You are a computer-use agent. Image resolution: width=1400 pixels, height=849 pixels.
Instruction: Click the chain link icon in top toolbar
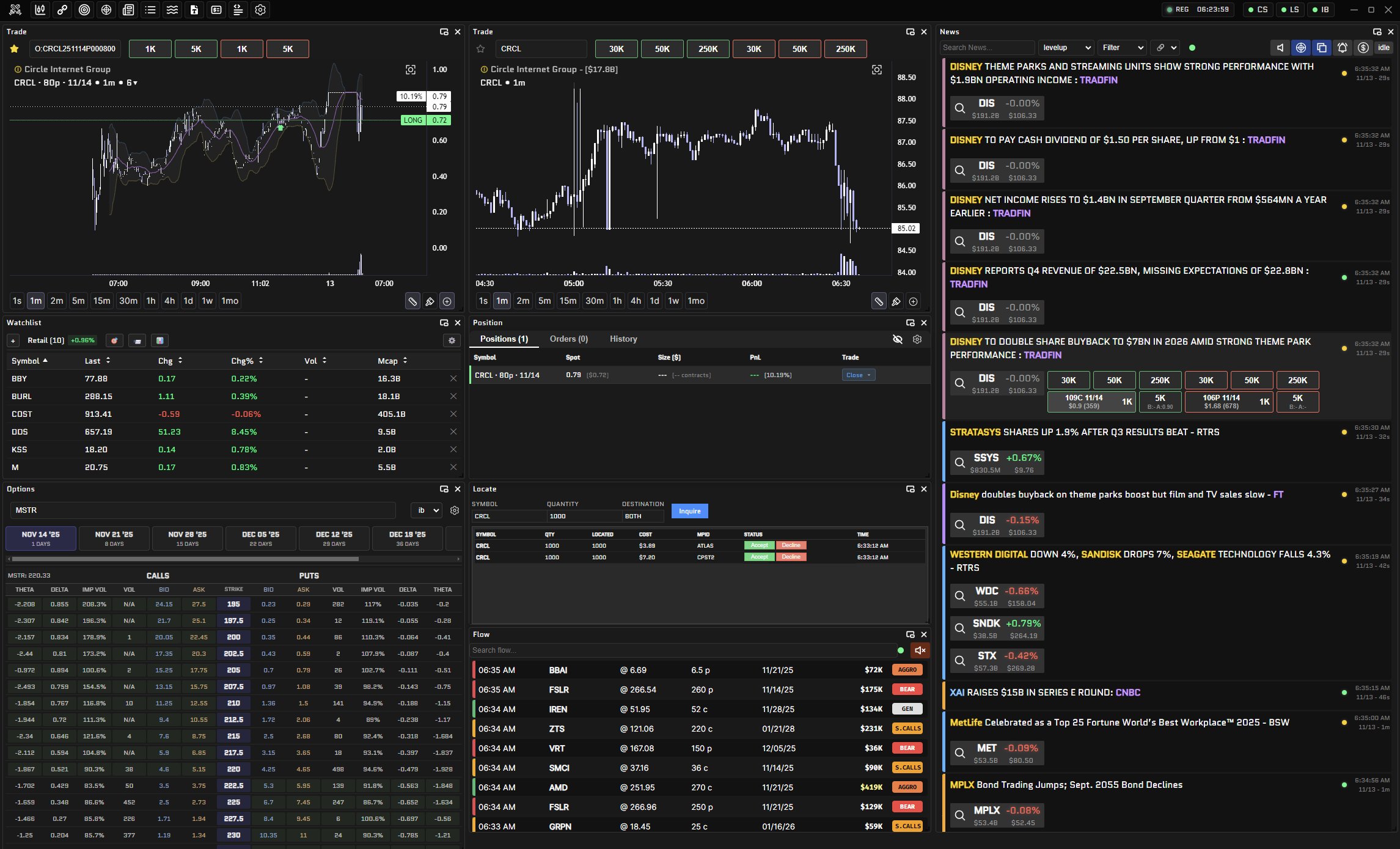[x=62, y=10]
